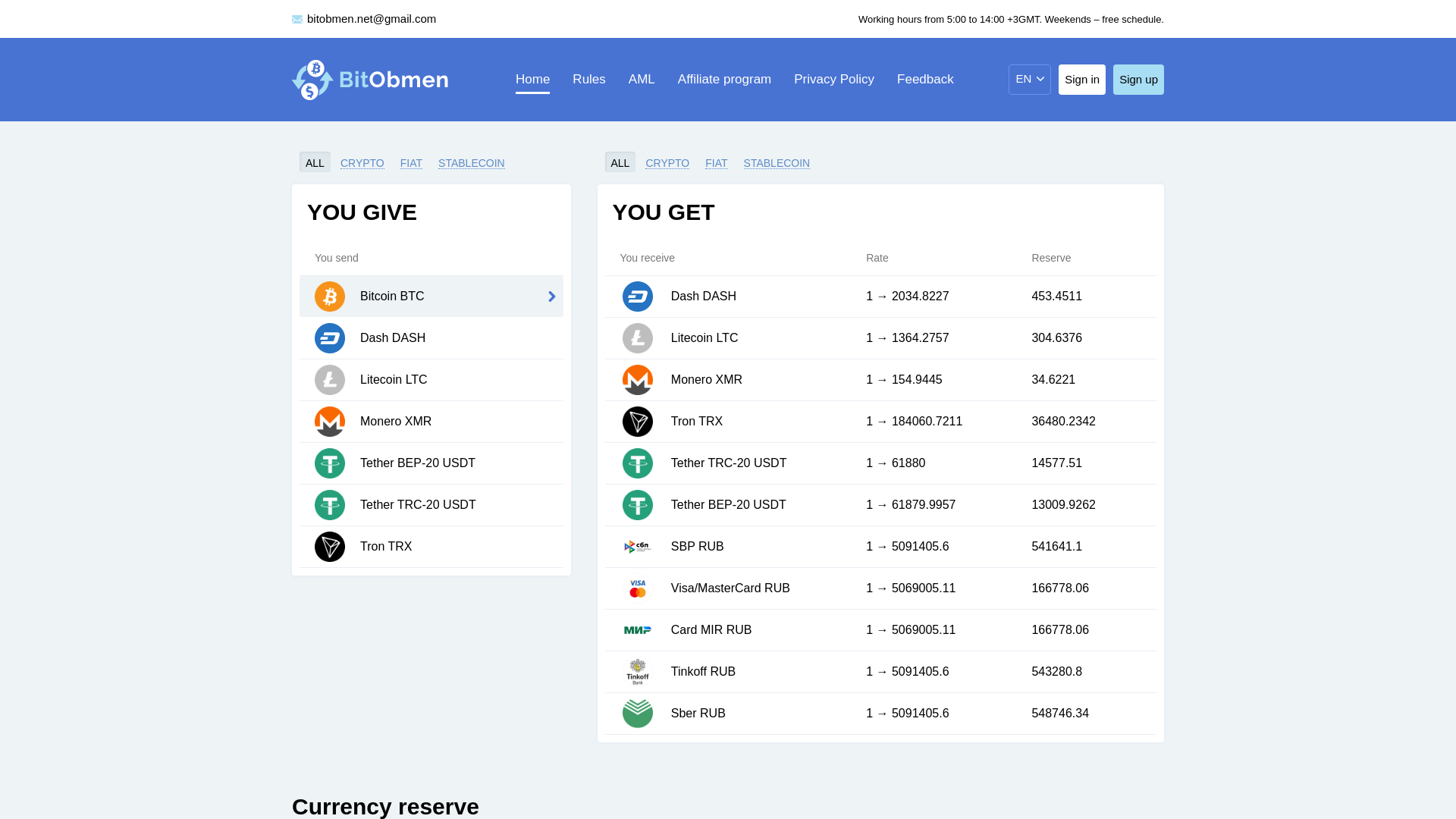Filter You Get by STABLECOIN
1456x819 pixels.
(x=777, y=163)
